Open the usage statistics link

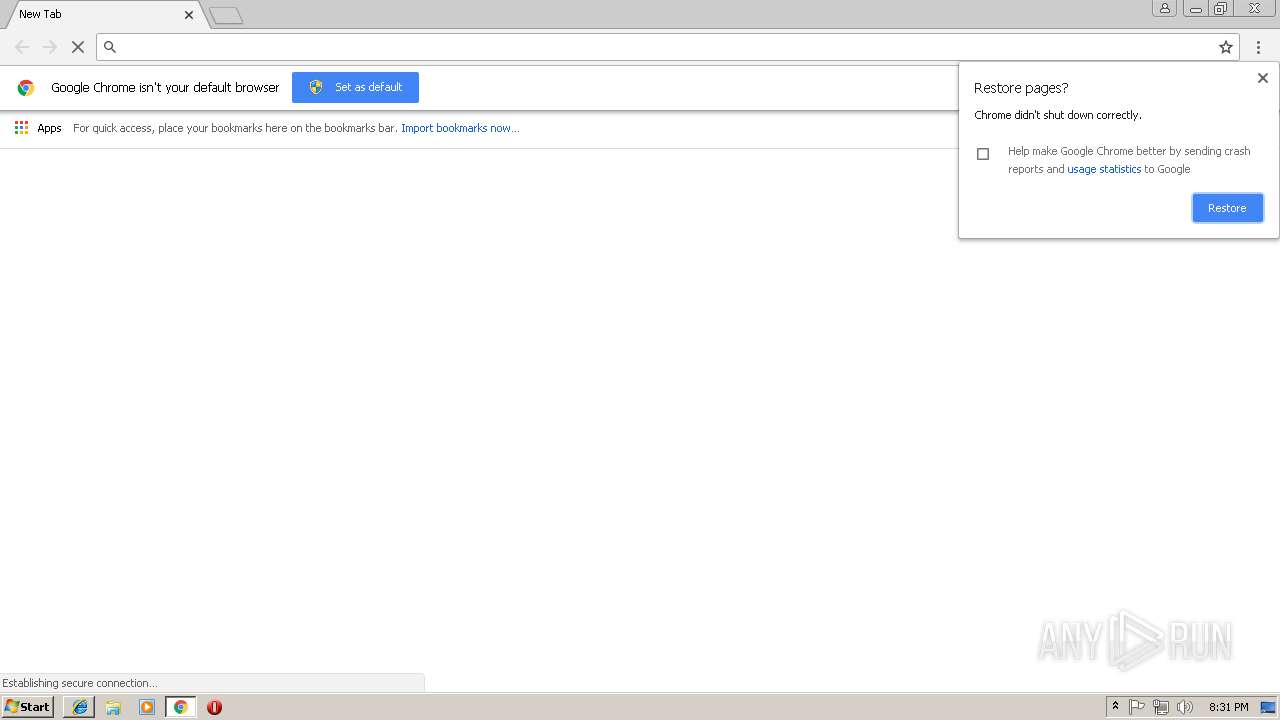pos(1104,170)
